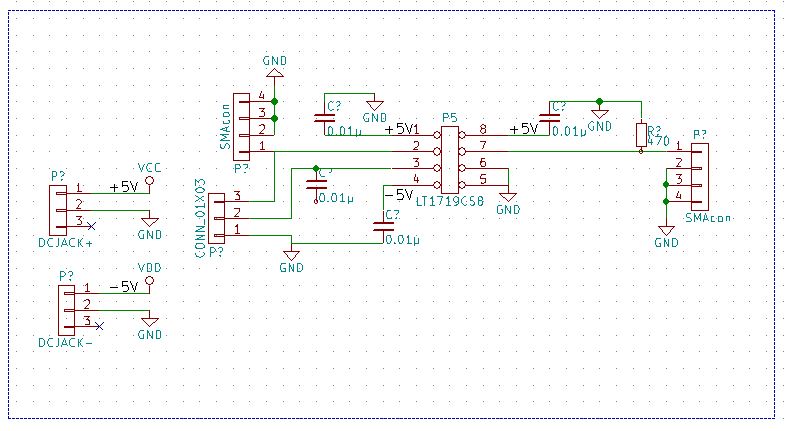Screen dimensions: 786x431
Task: Select the capacitor connected to the +5V1 net
Action: click(324, 118)
